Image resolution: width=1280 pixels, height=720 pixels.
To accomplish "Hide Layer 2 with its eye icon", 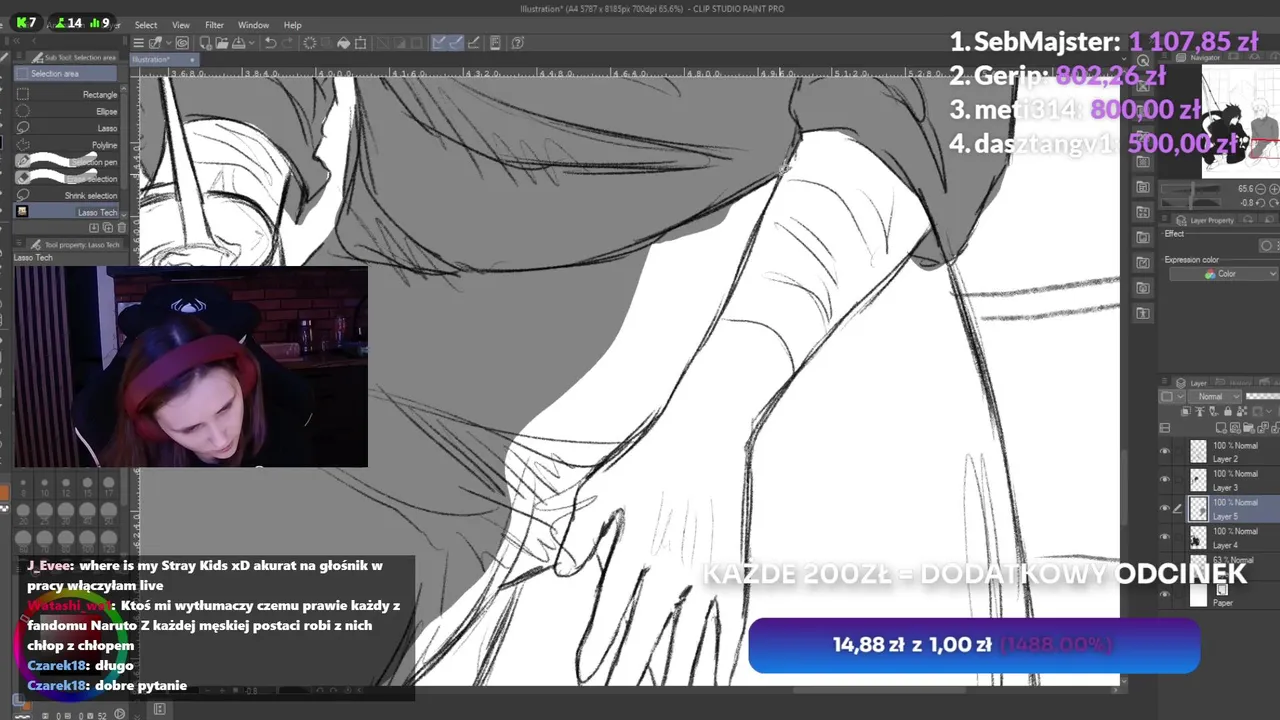I will [x=1164, y=452].
